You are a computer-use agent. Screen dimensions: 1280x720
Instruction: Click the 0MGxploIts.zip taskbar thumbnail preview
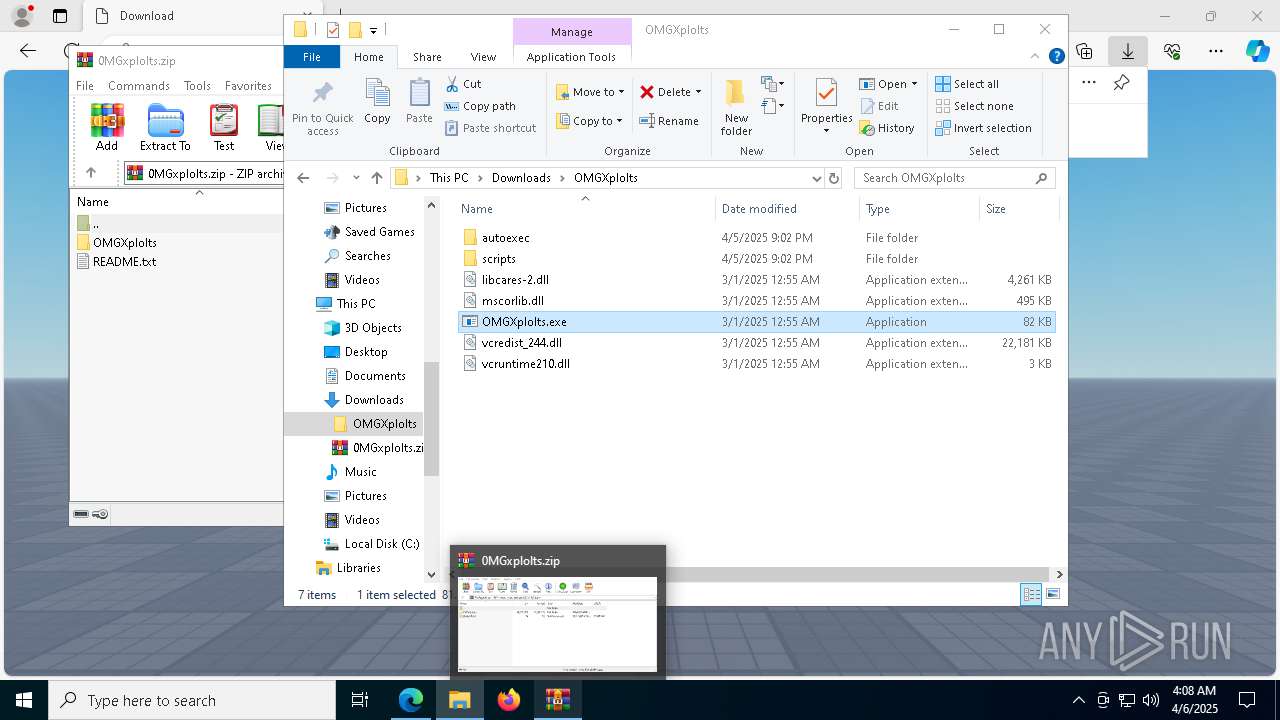tap(558, 613)
